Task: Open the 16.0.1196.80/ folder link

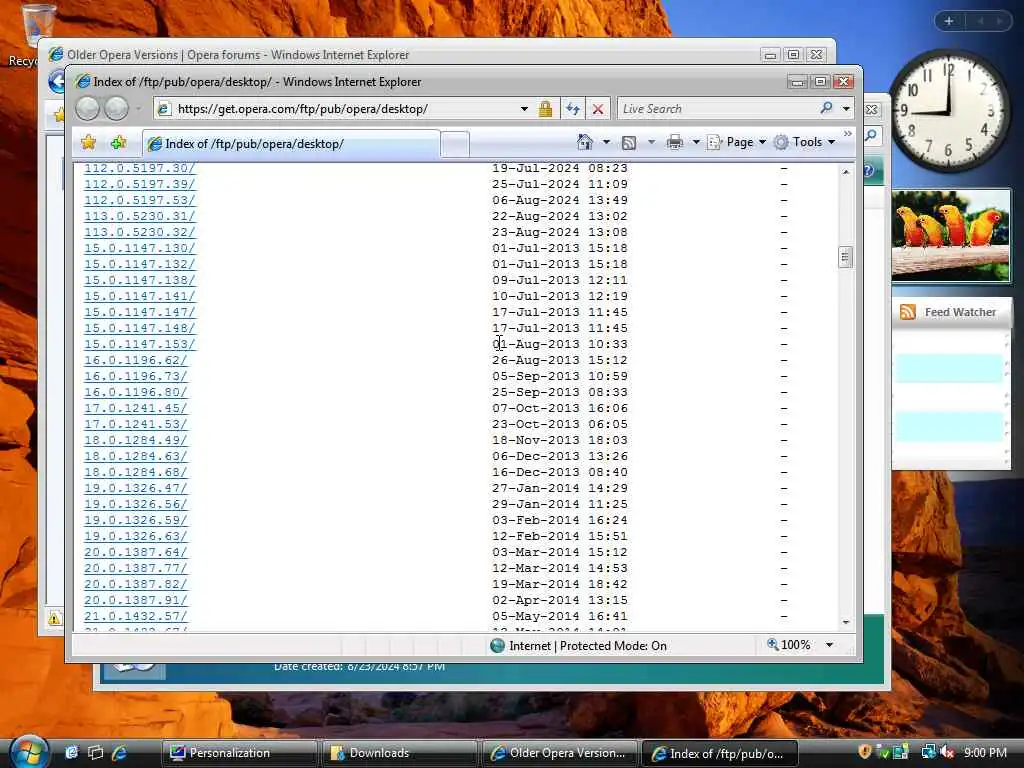Action: pyautogui.click(x=136, y=392)
